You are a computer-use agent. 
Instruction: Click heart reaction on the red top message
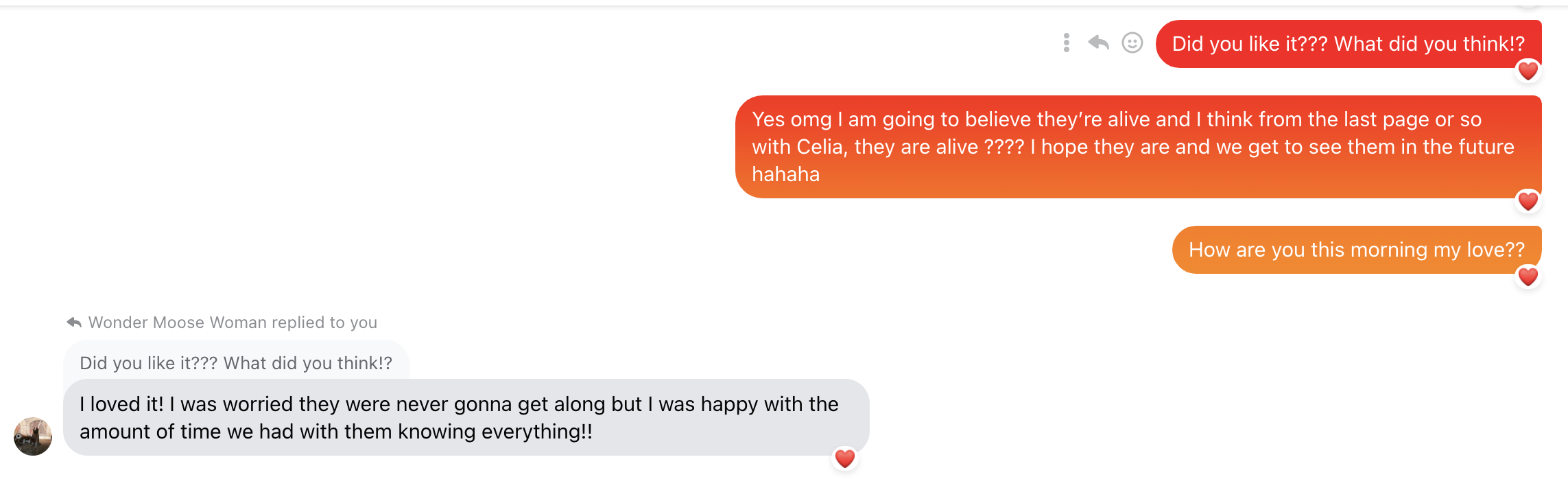pos(1528,71)
